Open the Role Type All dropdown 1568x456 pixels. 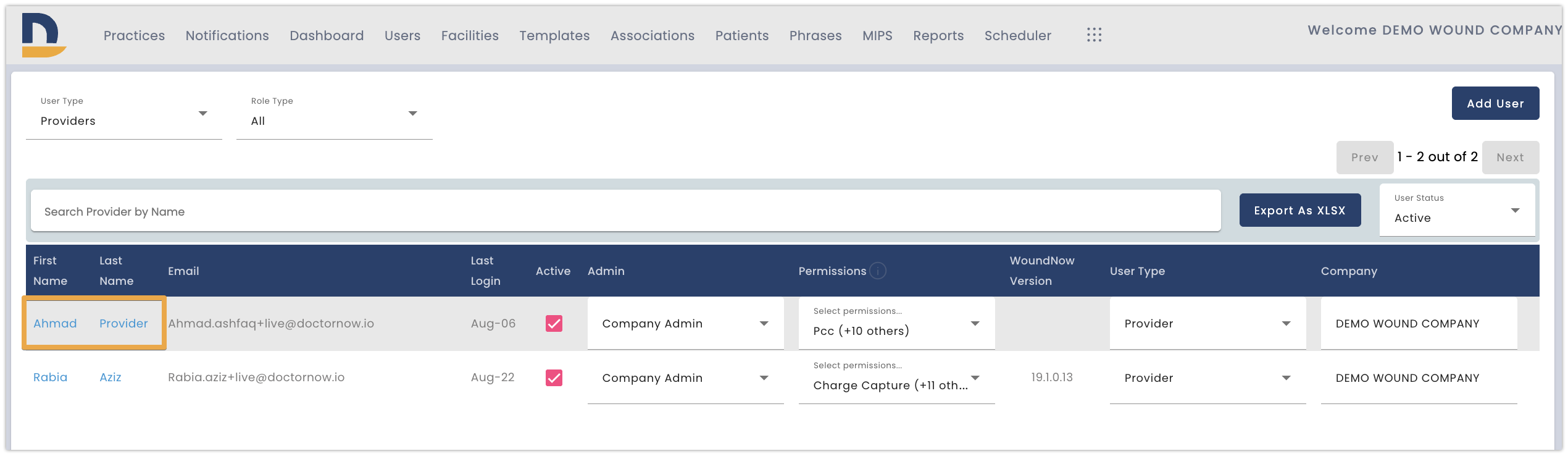(x=334, y=115)
